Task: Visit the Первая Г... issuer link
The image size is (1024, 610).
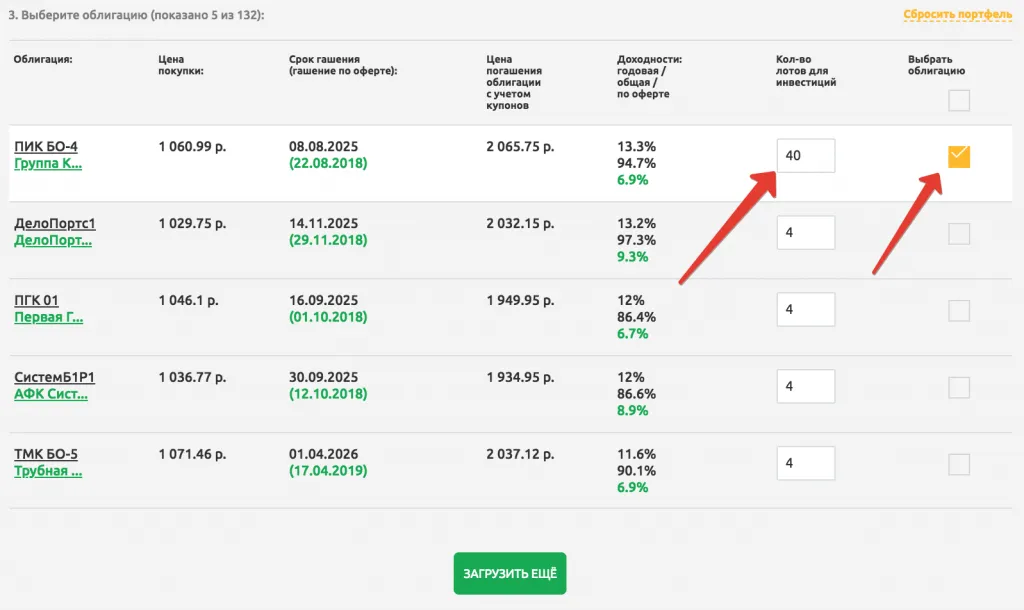Action: (49, 318)
